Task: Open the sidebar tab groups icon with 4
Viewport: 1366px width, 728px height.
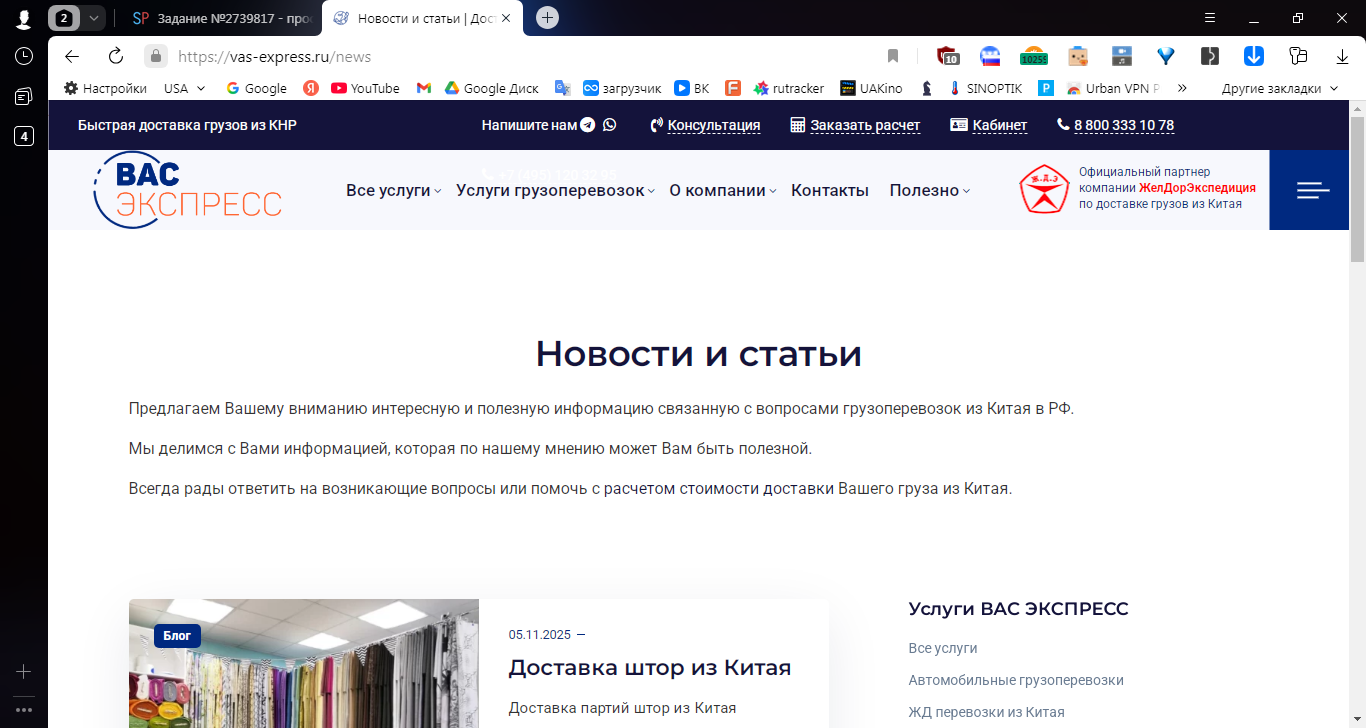Action: (x=24, y=136)
